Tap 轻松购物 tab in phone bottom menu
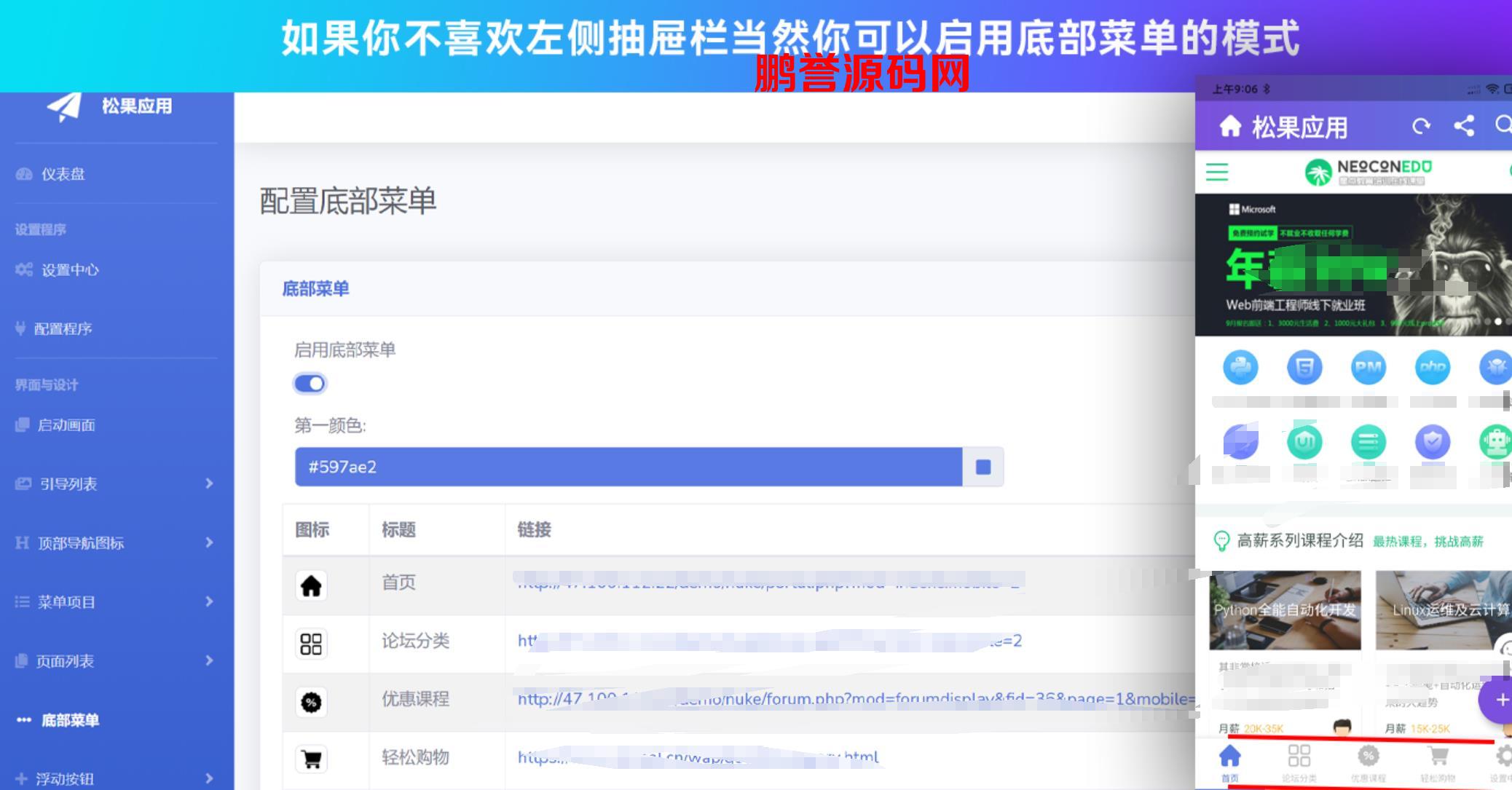Screen dimensions: 1512x790 coord(1438,763)
